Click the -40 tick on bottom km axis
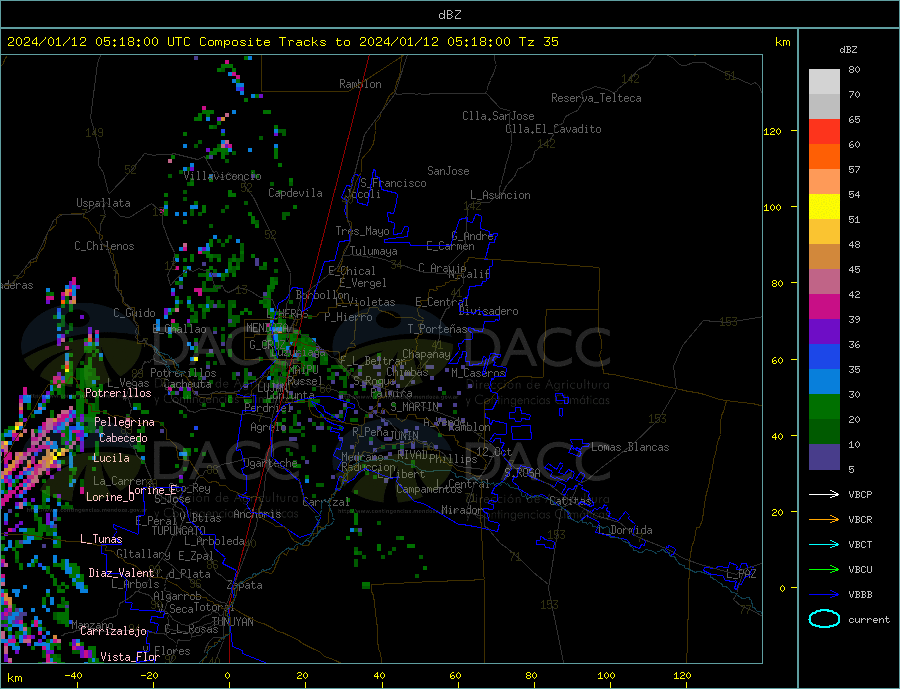The image size is (900, 689). [73, 676]
